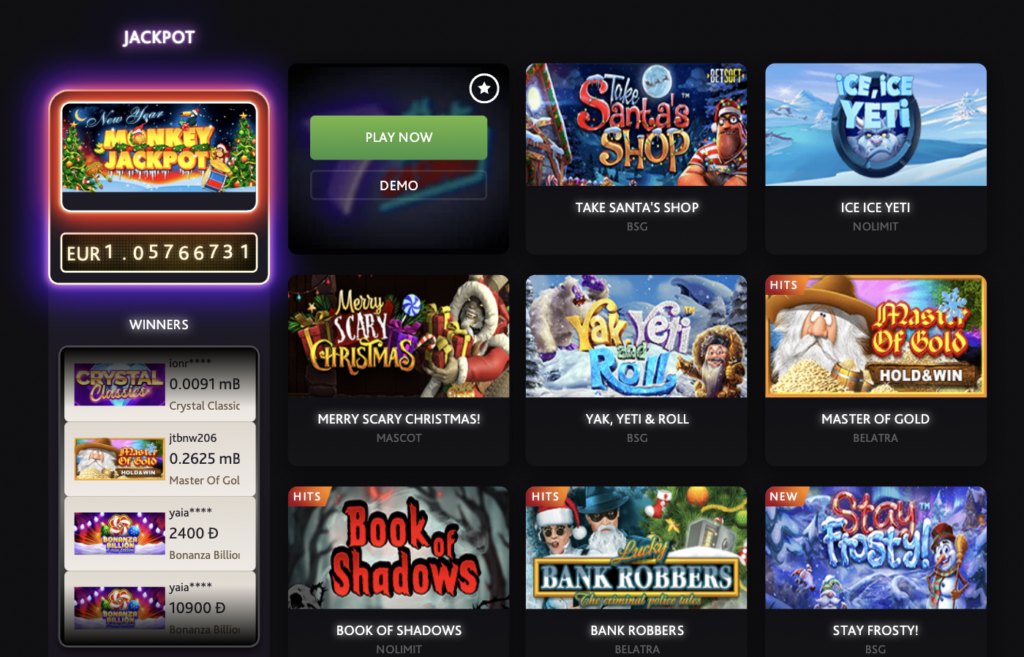Select the Lucky Bank Robbers game image

(x=637, y=547)
